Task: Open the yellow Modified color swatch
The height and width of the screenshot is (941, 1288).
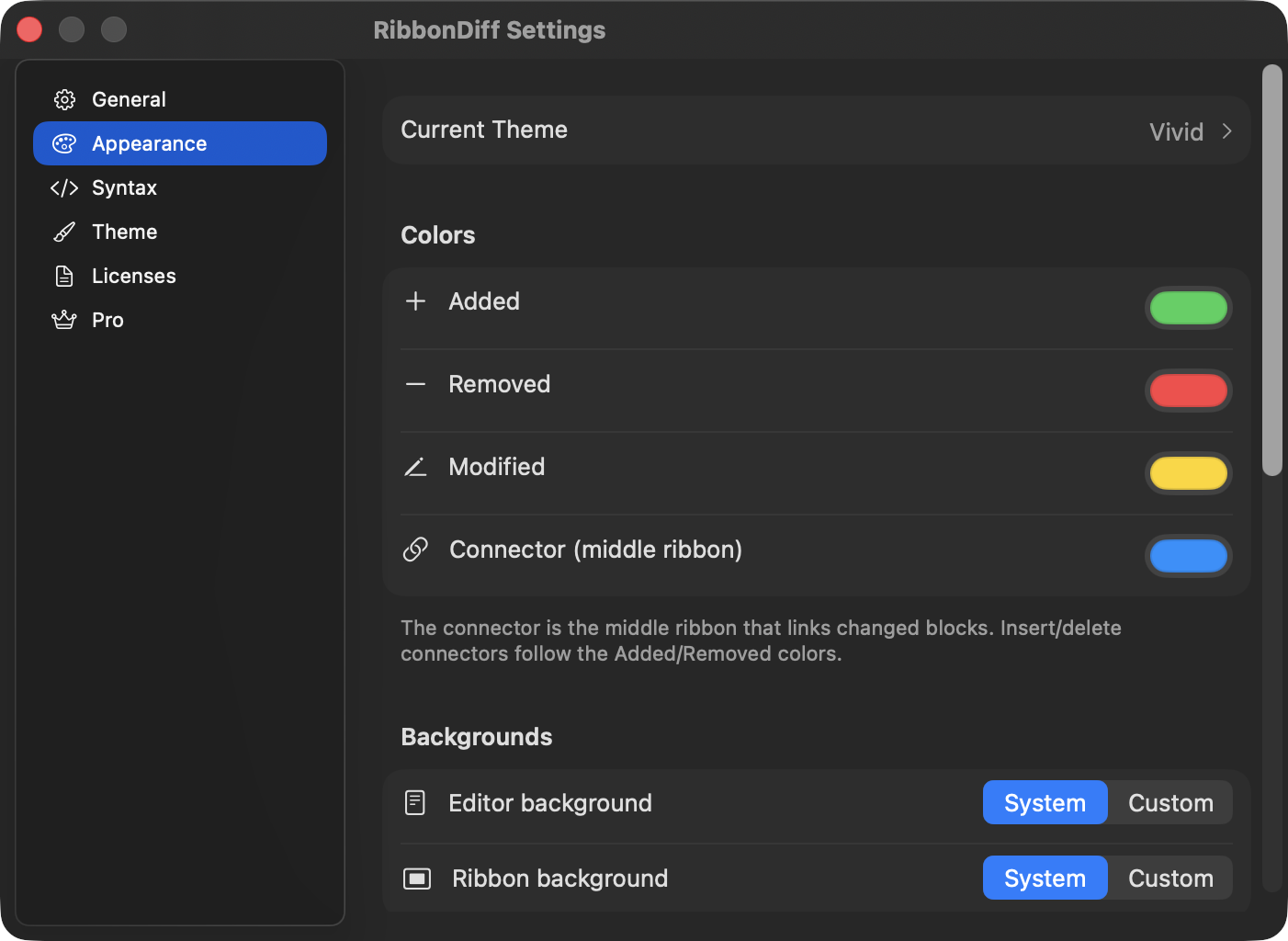Action: pyautogui.click(x=1189, y=473)
